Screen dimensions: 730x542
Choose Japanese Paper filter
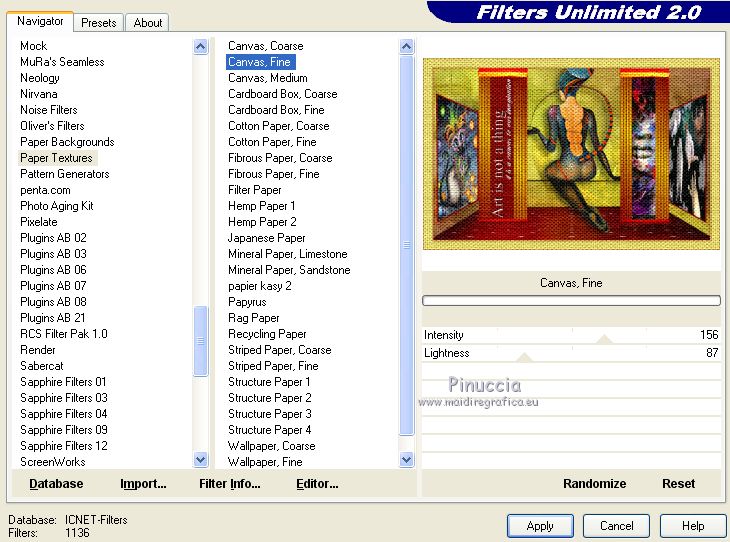(267, 238)
